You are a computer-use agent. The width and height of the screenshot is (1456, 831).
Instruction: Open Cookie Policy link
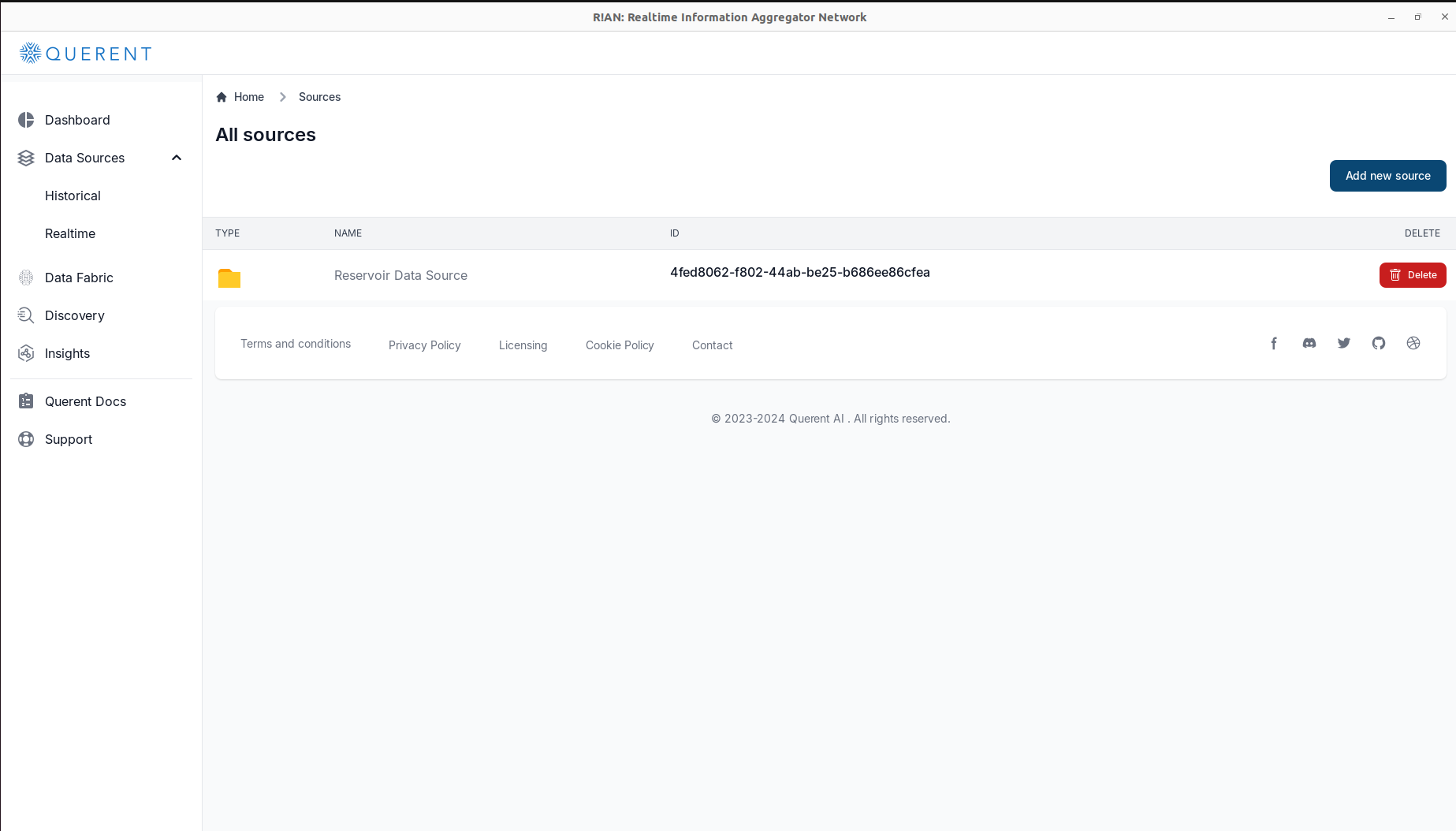(620, 345)
